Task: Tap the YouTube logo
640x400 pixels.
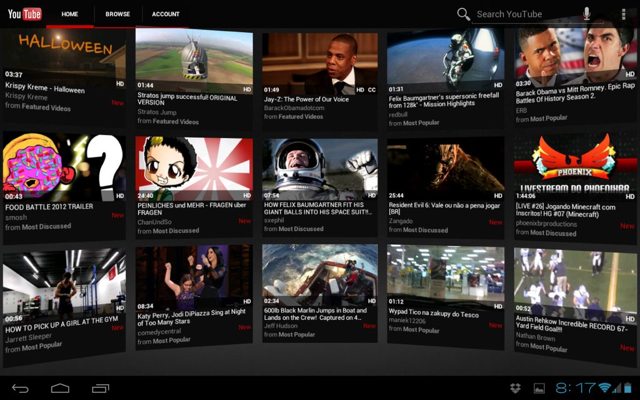Action: [x=24, y=14]
